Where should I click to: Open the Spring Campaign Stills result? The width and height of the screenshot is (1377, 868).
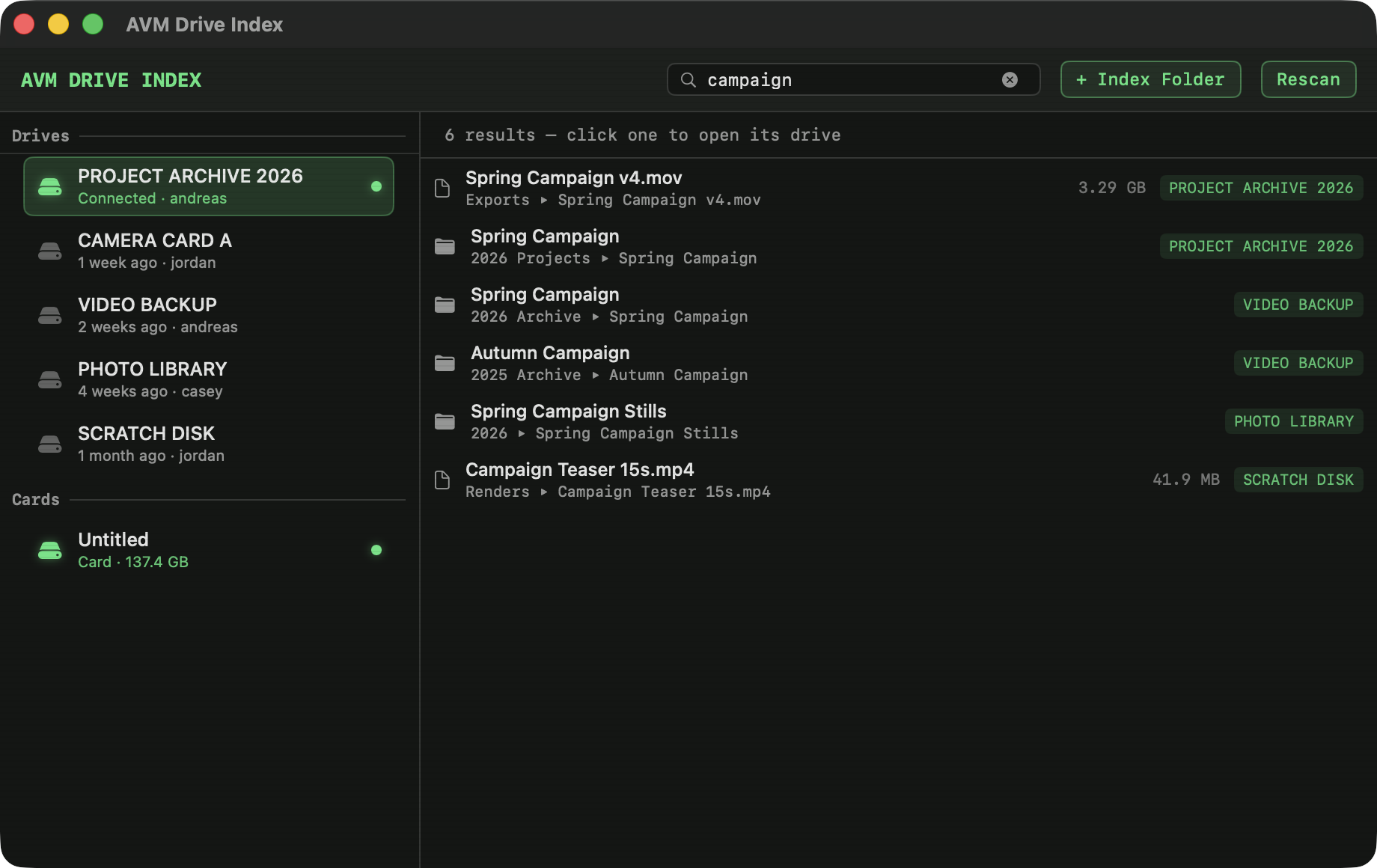pos(898,421)
